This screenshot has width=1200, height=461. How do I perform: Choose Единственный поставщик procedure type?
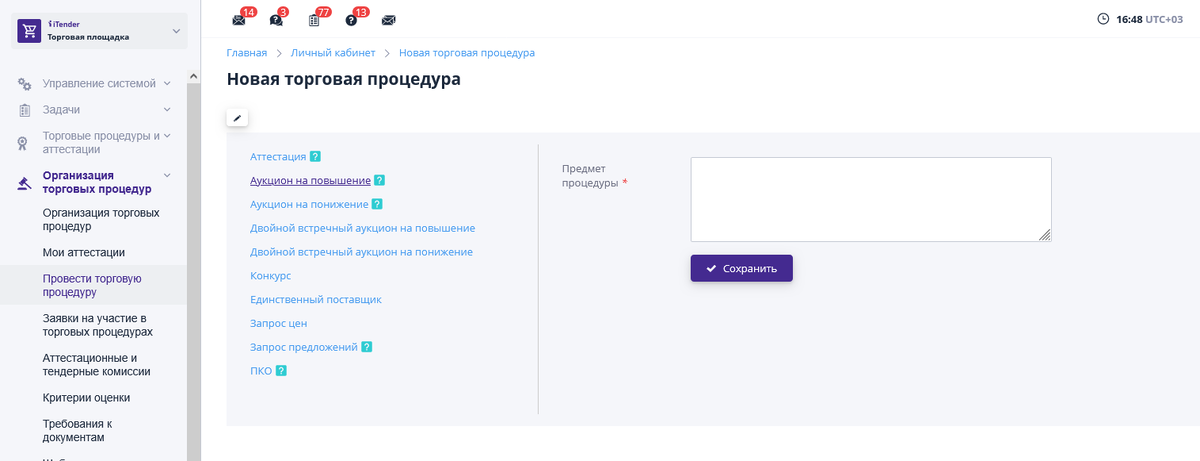(x=316, y=299)
